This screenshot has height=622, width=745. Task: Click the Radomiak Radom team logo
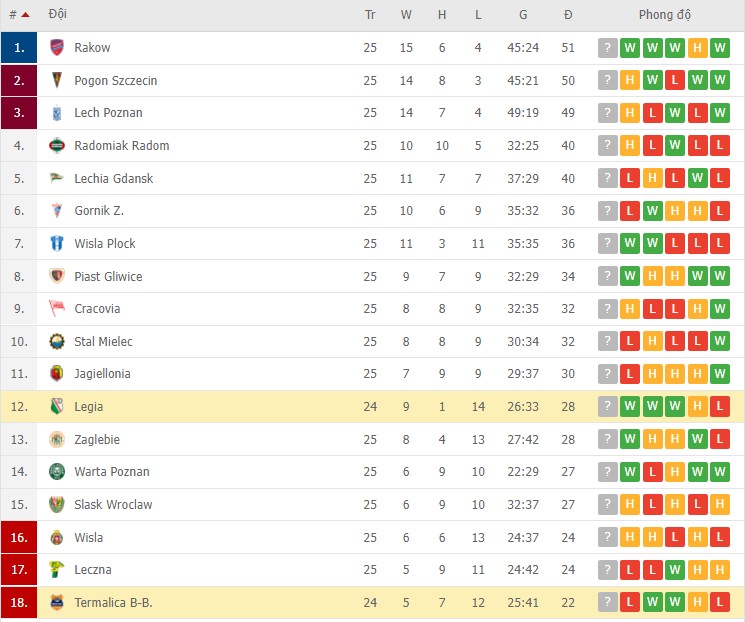pyautogui.click(x=57, y=146)
